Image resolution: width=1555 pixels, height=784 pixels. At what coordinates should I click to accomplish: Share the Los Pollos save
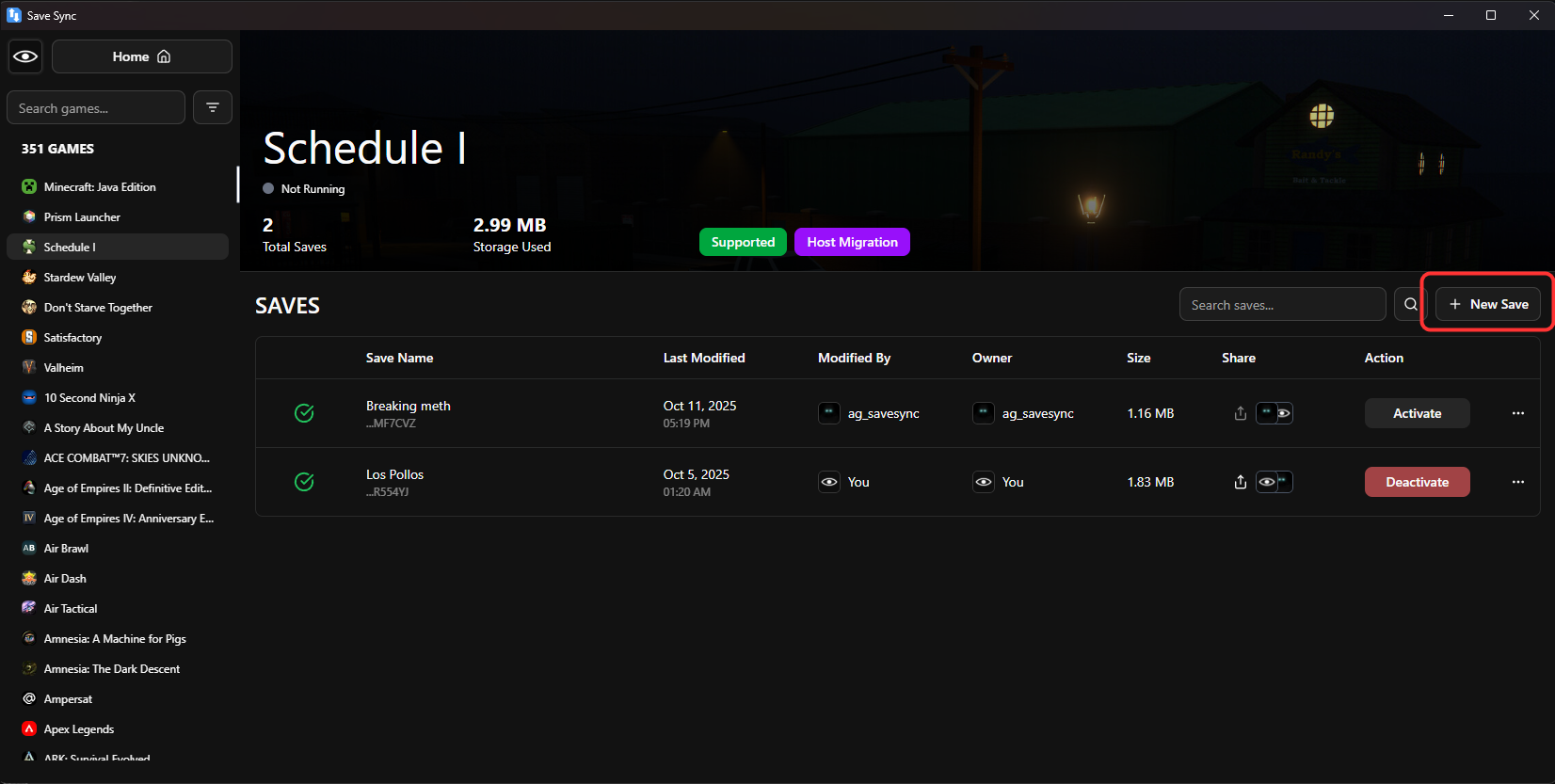pos(1240,482)
